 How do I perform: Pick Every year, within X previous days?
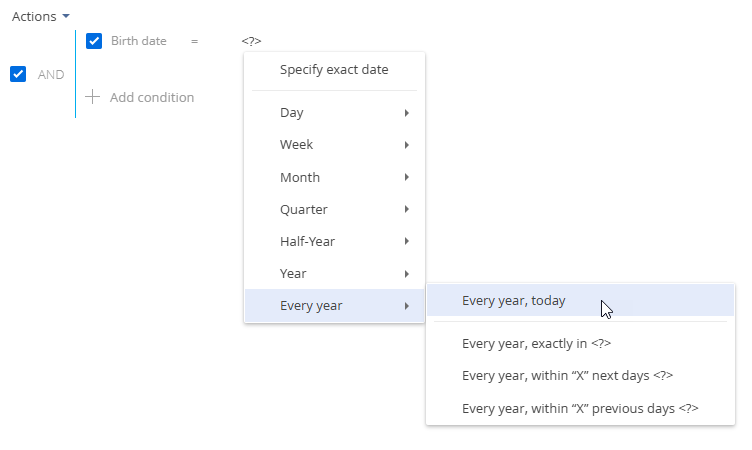(x=580, y=408)
